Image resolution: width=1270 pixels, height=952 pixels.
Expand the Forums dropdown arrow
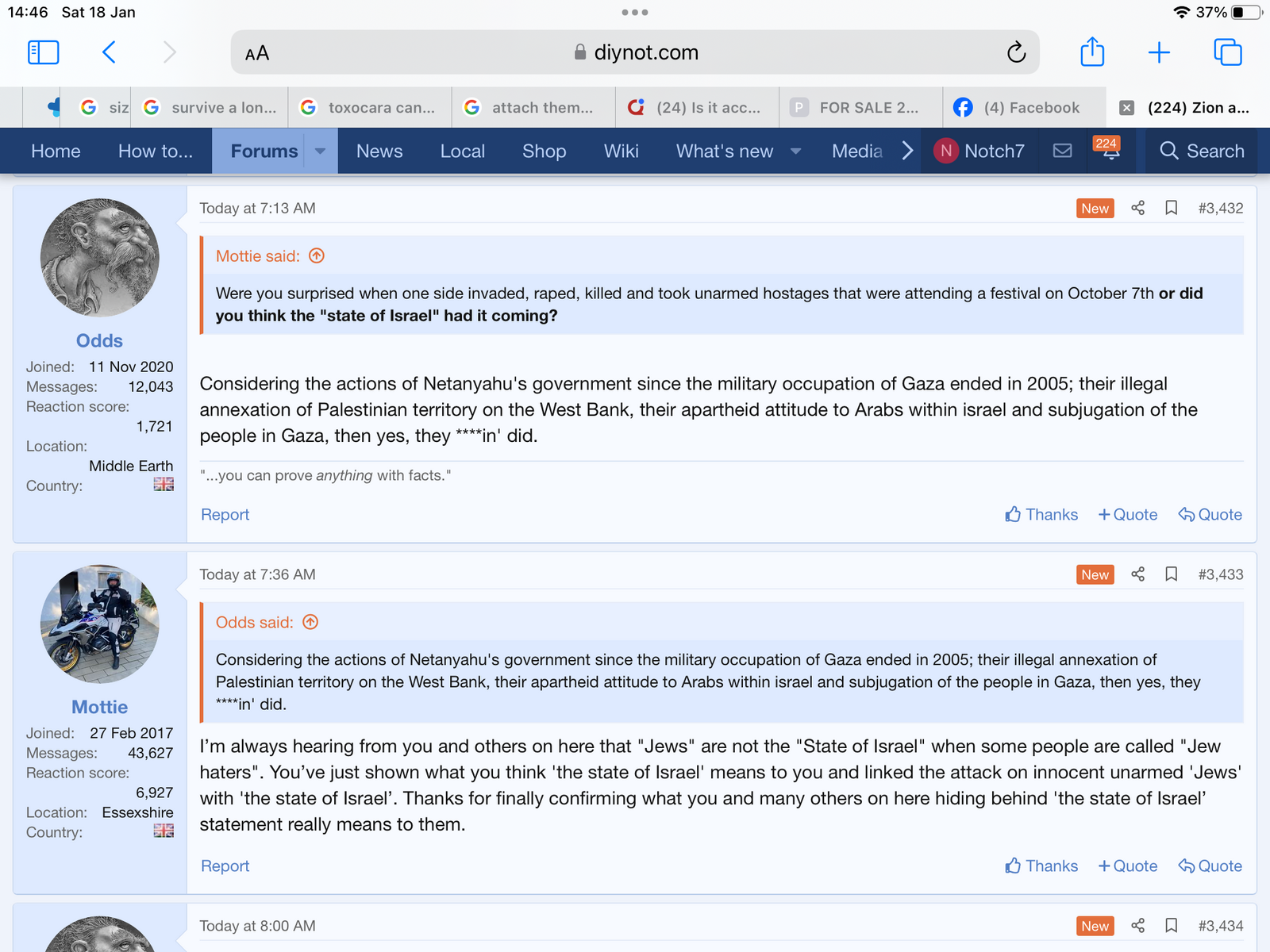coord(321,151)
